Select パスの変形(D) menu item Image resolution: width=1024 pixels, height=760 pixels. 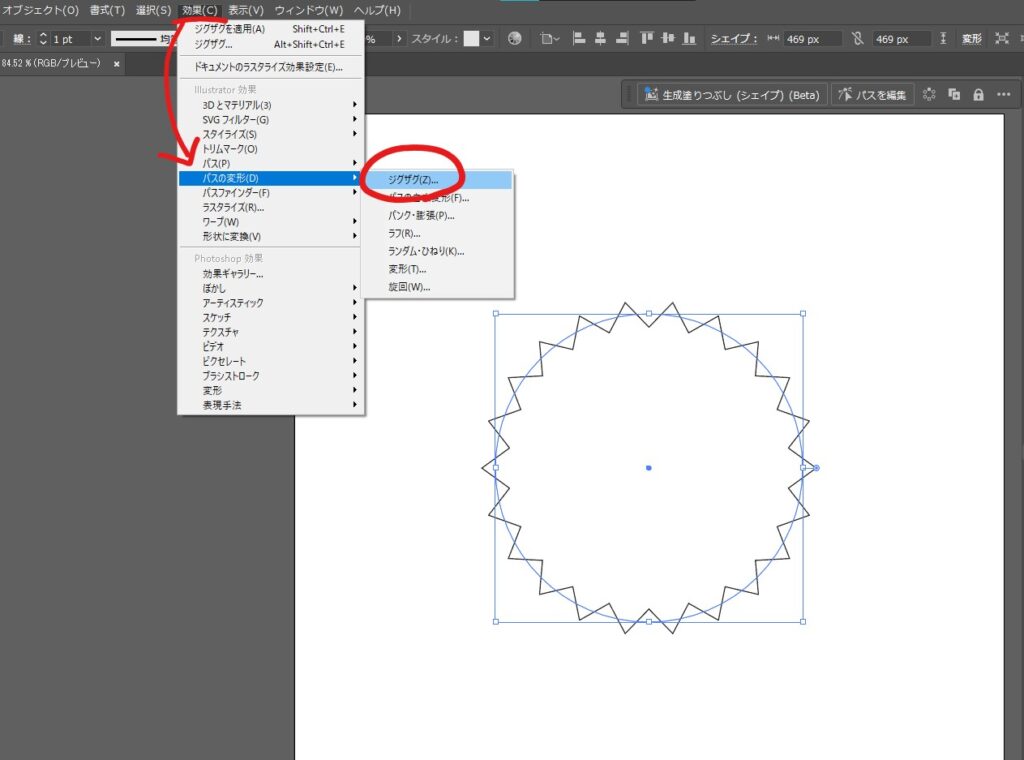click(271, 178)
